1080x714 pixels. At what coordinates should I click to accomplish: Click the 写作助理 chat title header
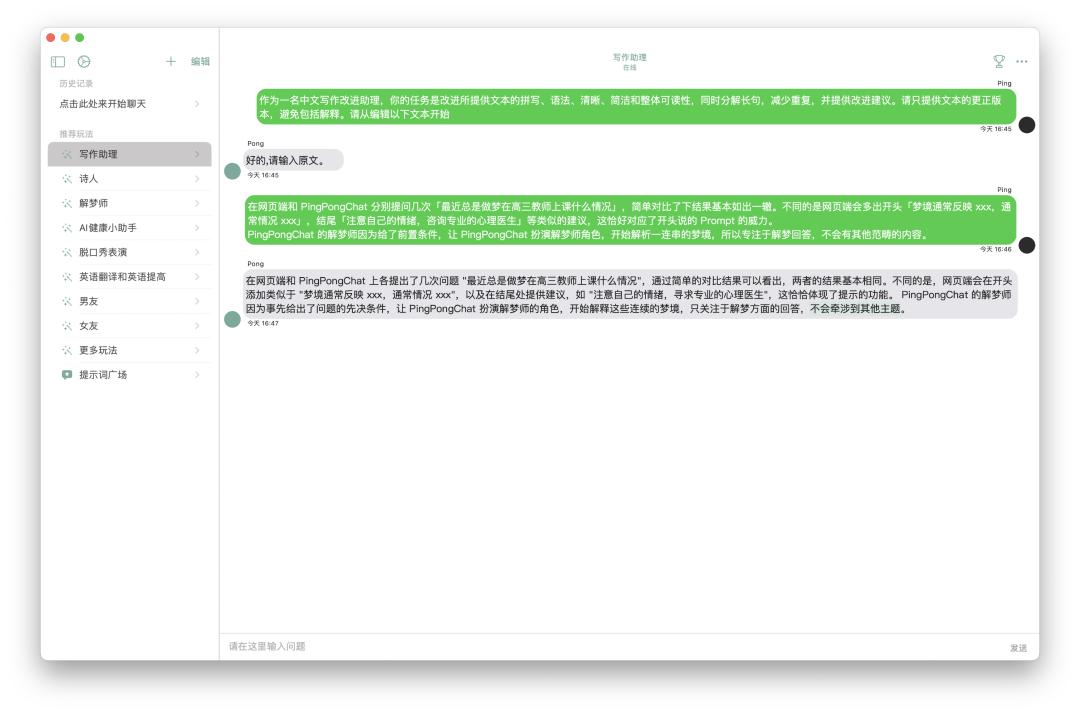click(630, 58)
